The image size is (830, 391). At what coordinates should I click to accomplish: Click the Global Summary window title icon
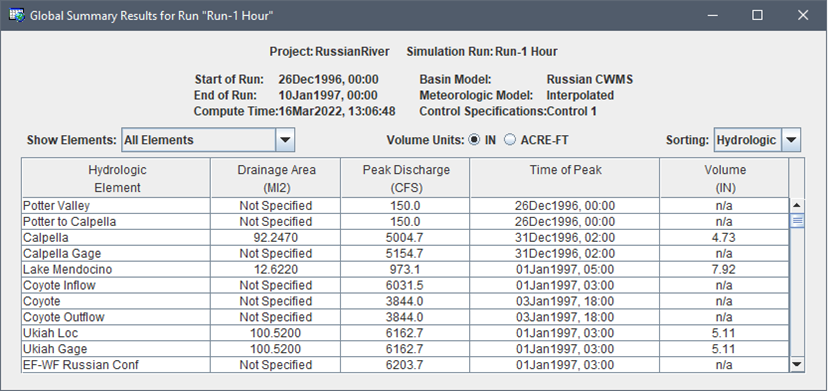click(x=16, y=15)
